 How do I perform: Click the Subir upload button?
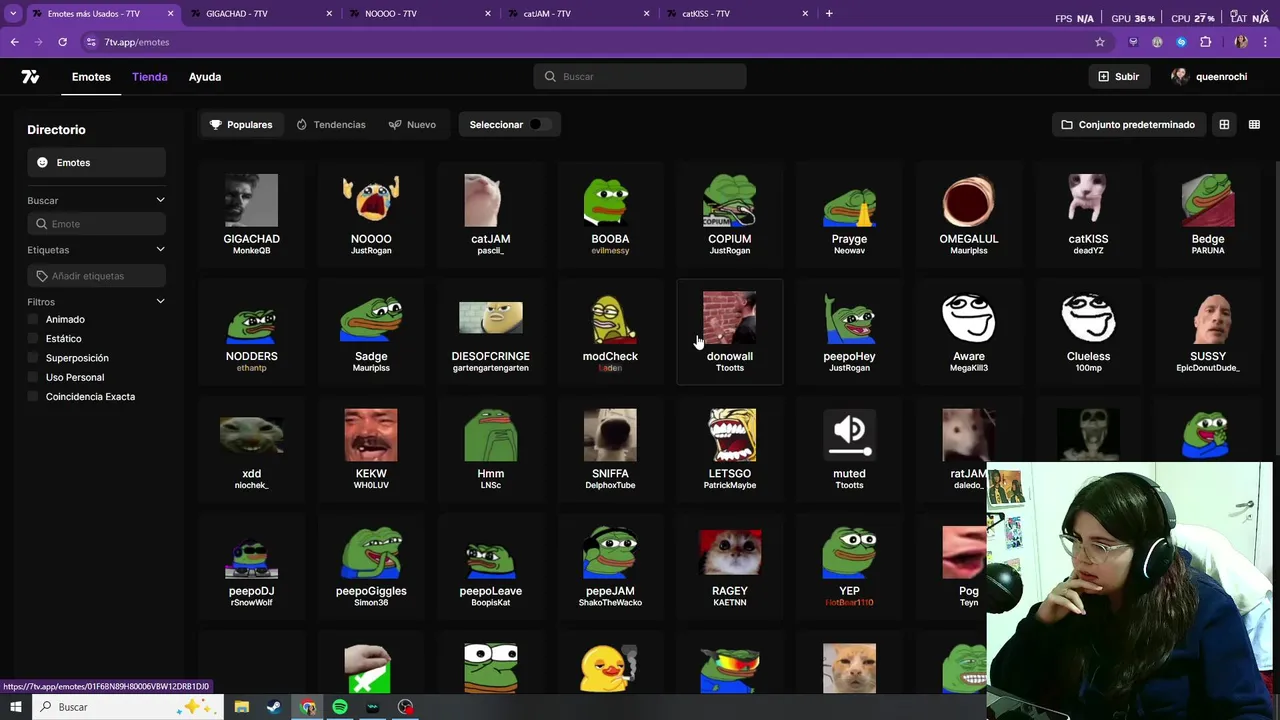pos(1118,77)
